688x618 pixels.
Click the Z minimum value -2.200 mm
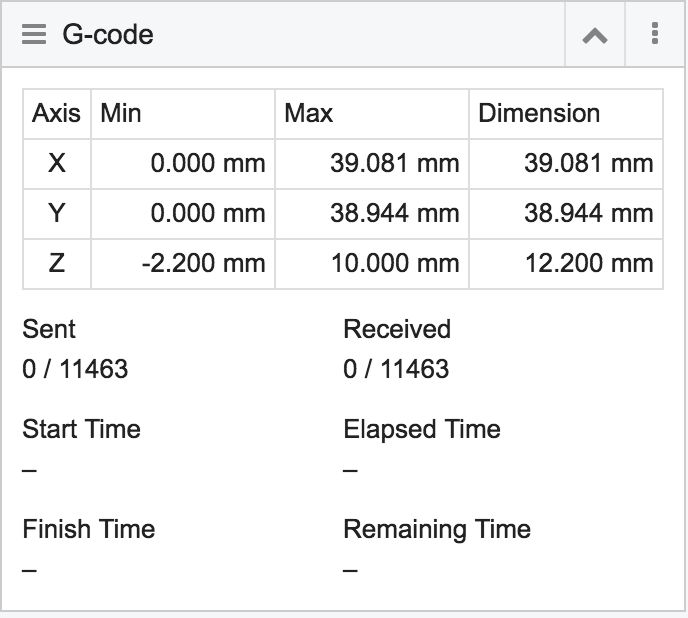[202, 263]
